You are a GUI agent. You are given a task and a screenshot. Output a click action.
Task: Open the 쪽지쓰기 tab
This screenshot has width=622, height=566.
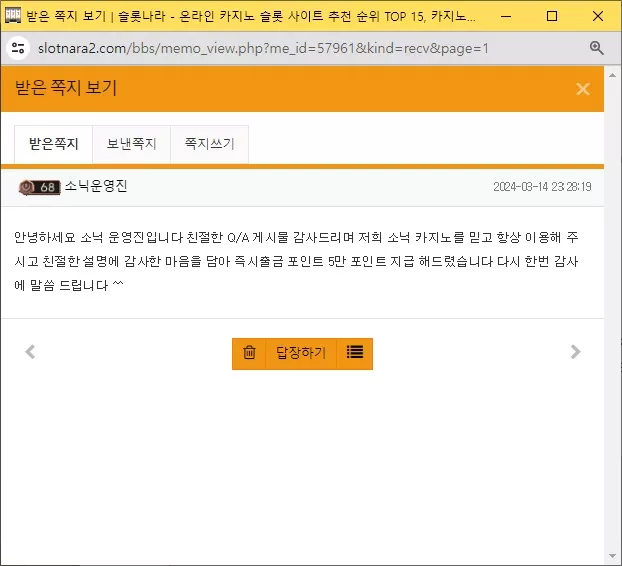pyautogui.click(x=209, y=144)
